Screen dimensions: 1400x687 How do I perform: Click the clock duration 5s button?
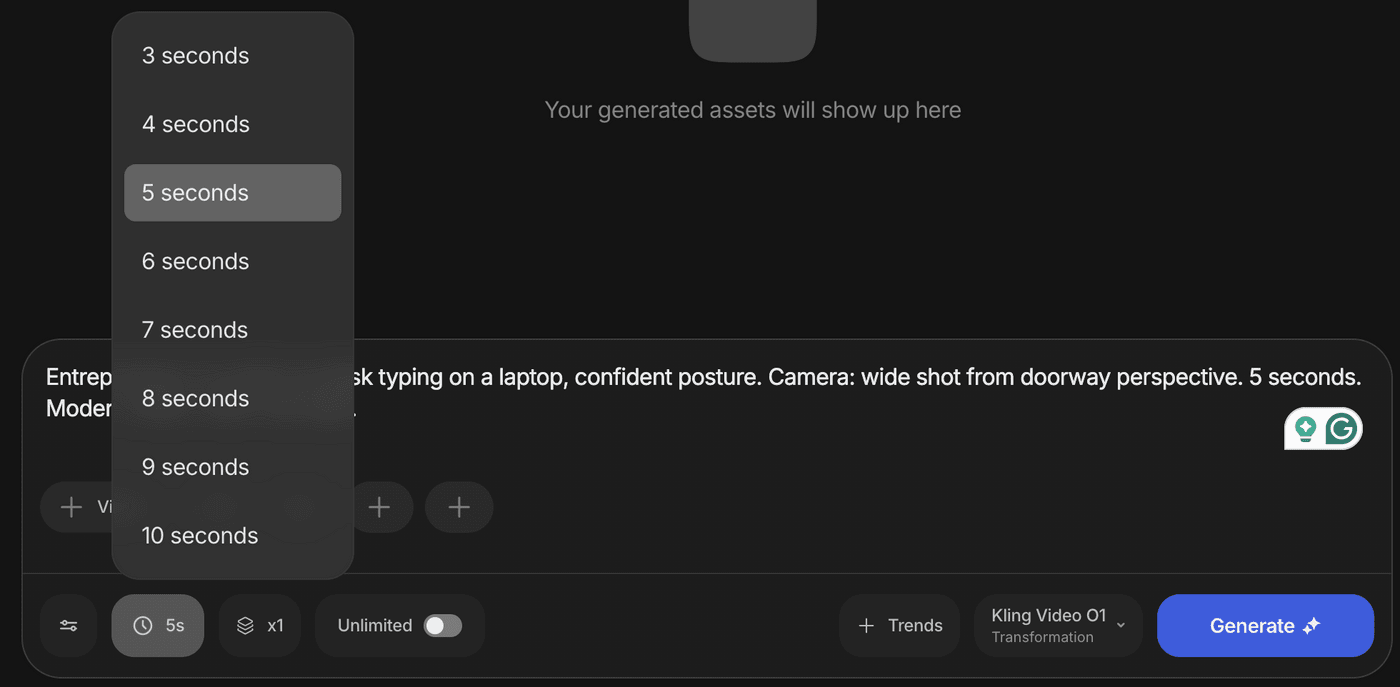pyautogui.click(x=158, y=626)
